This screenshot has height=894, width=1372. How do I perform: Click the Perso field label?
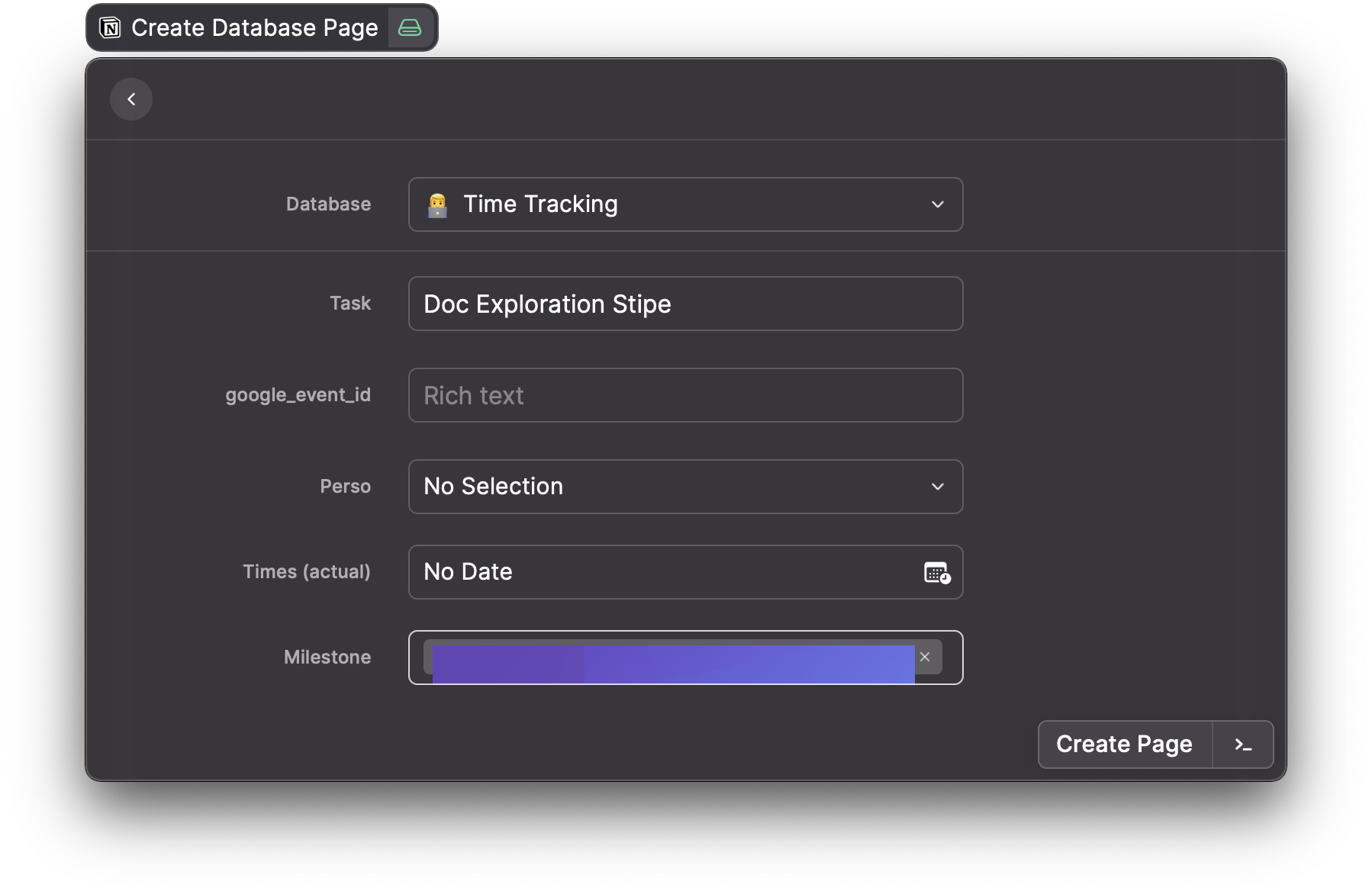[x=346, y=487]
